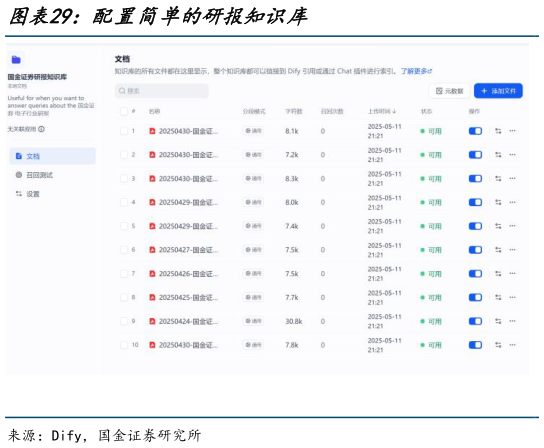Click PDF icon of 20250425 document
Viewport: 544px width, 448px height.
click(x=152, y=297)
